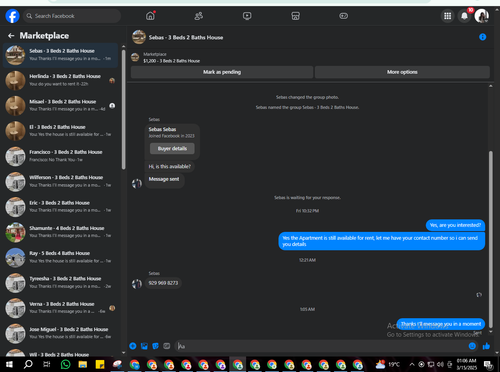Choose a GIF icon in composer

click(x=167, y=346)
